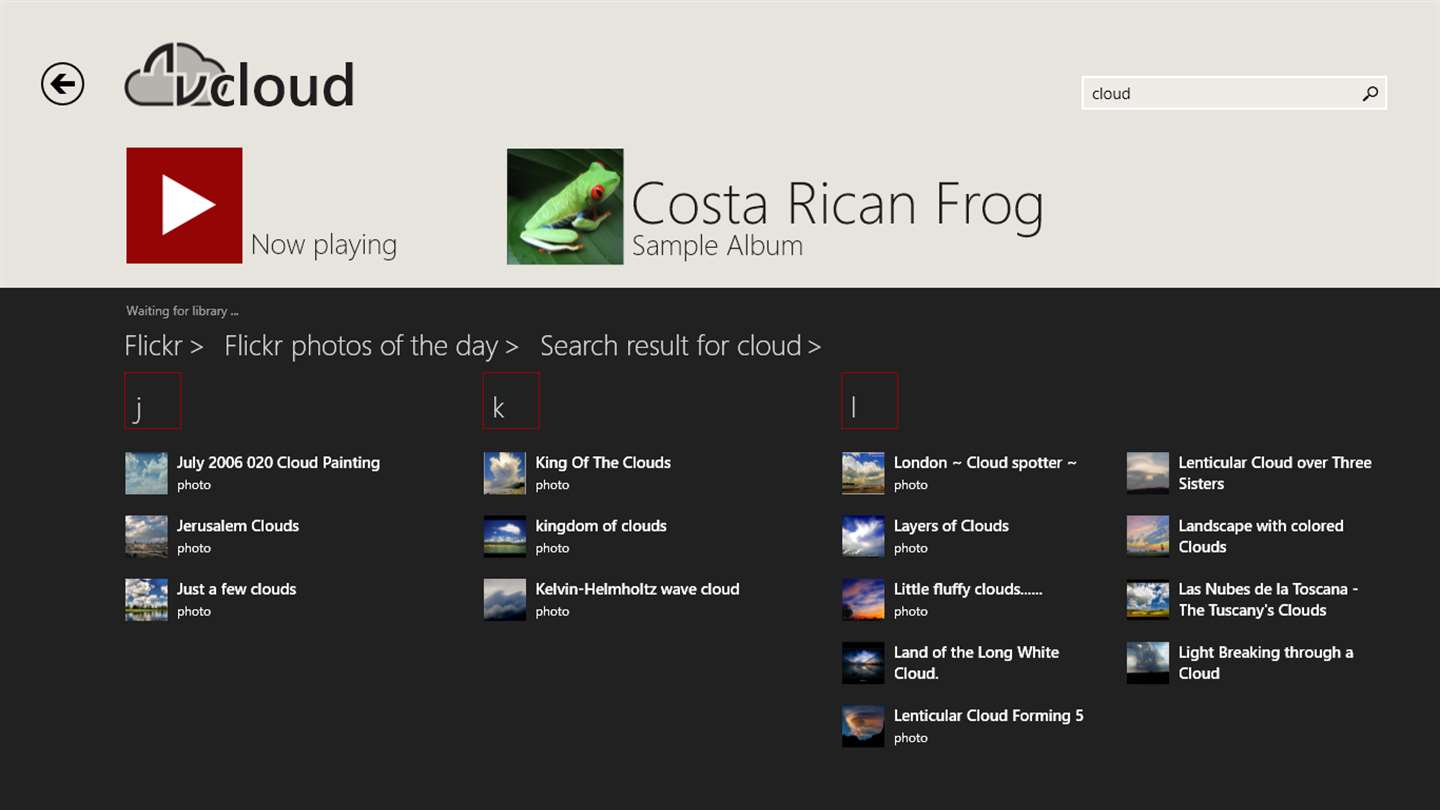Open Flickr photos of the day breadcrumb

point(371,346)
